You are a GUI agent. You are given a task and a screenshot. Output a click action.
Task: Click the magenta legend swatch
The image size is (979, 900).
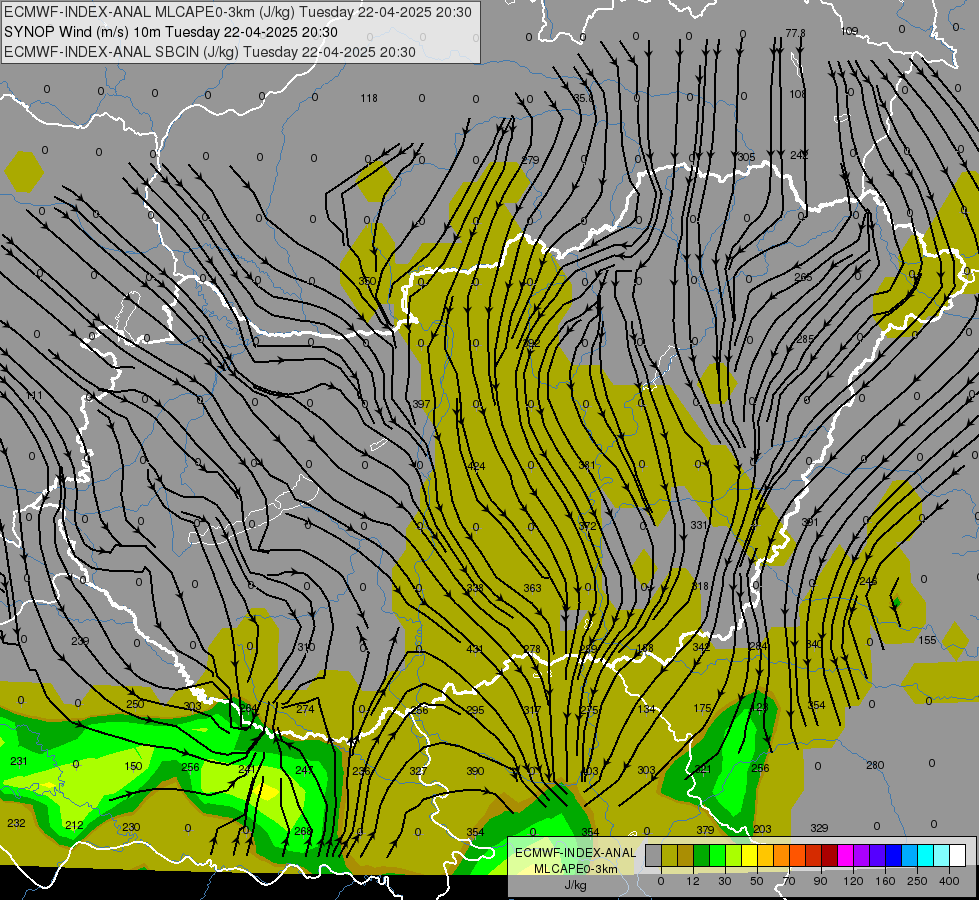[x=845, y=856]
